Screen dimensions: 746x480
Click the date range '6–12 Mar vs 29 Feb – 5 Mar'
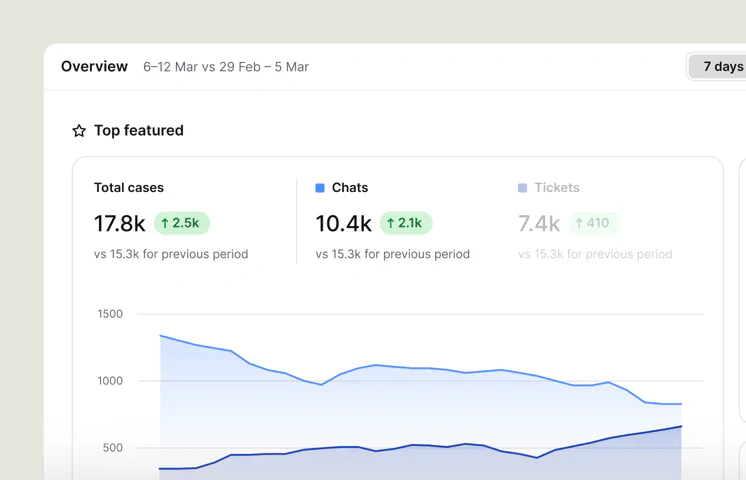tap(226, 67)
